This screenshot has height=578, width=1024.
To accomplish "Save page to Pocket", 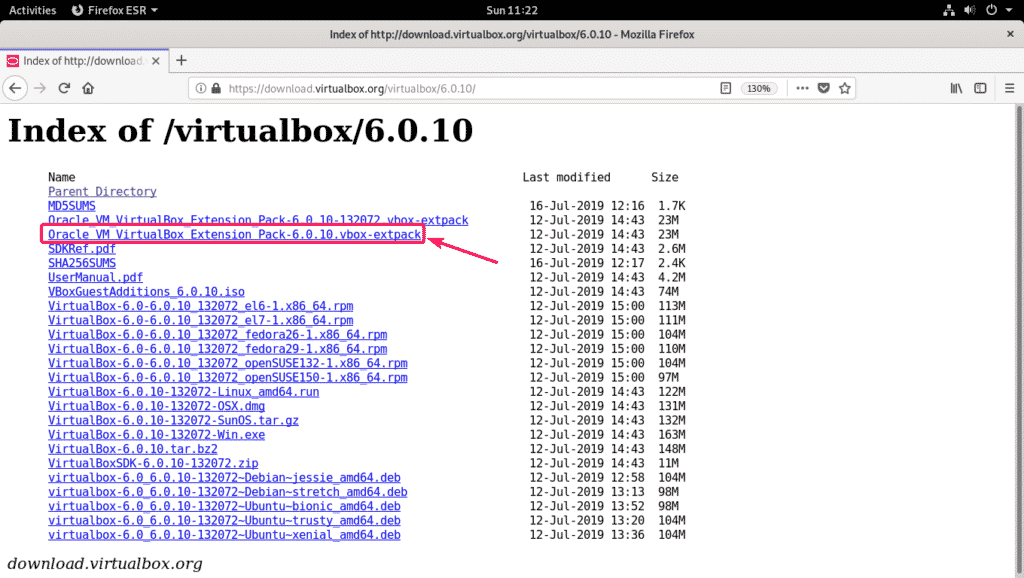I will [x=824, y=88].
